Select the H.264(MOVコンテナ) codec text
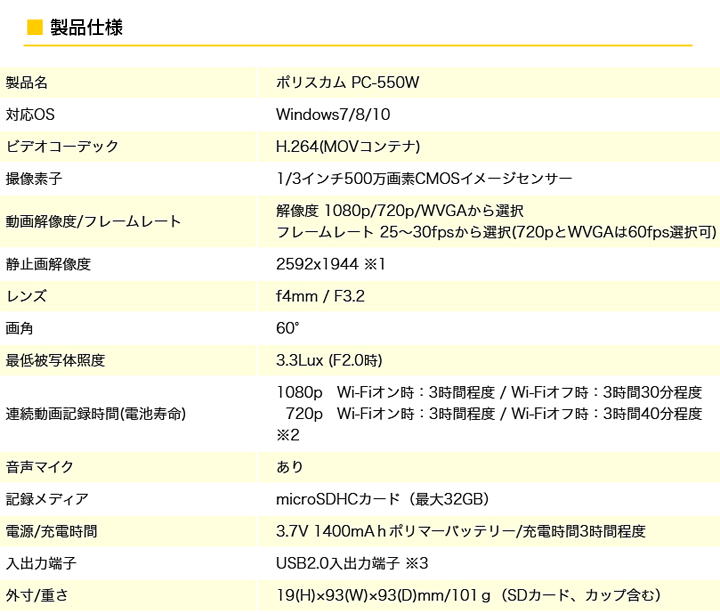Screen dimensions: 720x614 coord(347,146)
